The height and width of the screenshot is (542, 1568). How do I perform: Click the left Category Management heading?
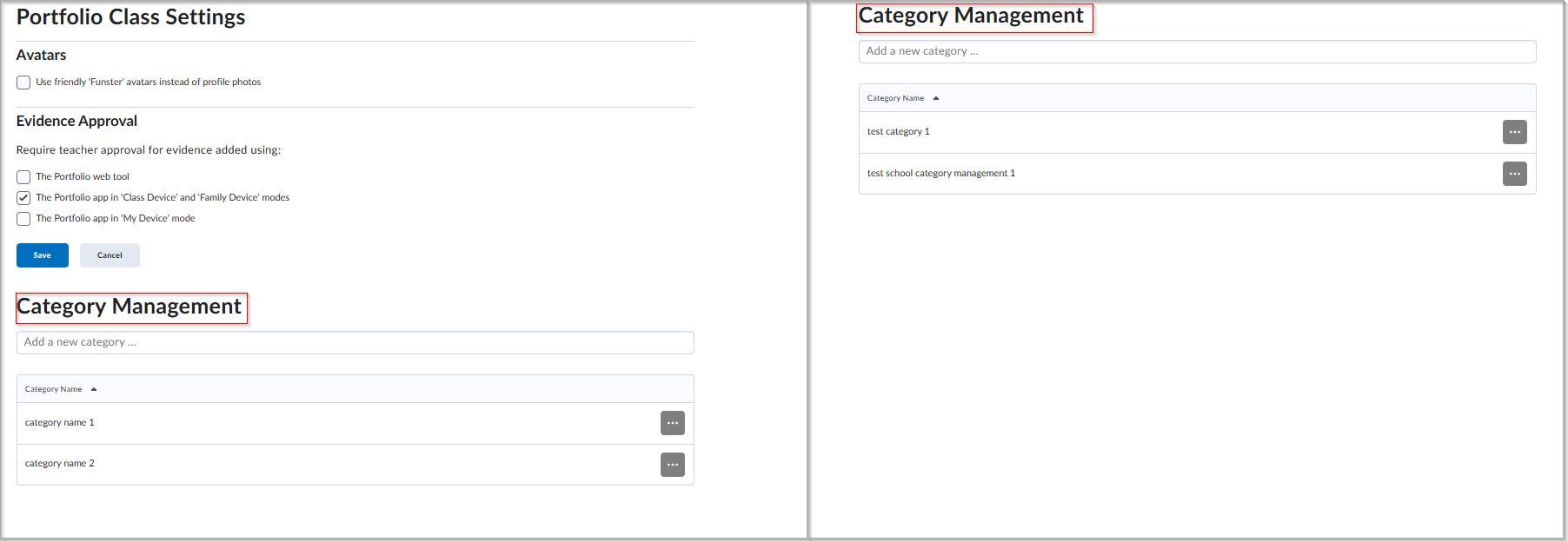coord(130,307)
